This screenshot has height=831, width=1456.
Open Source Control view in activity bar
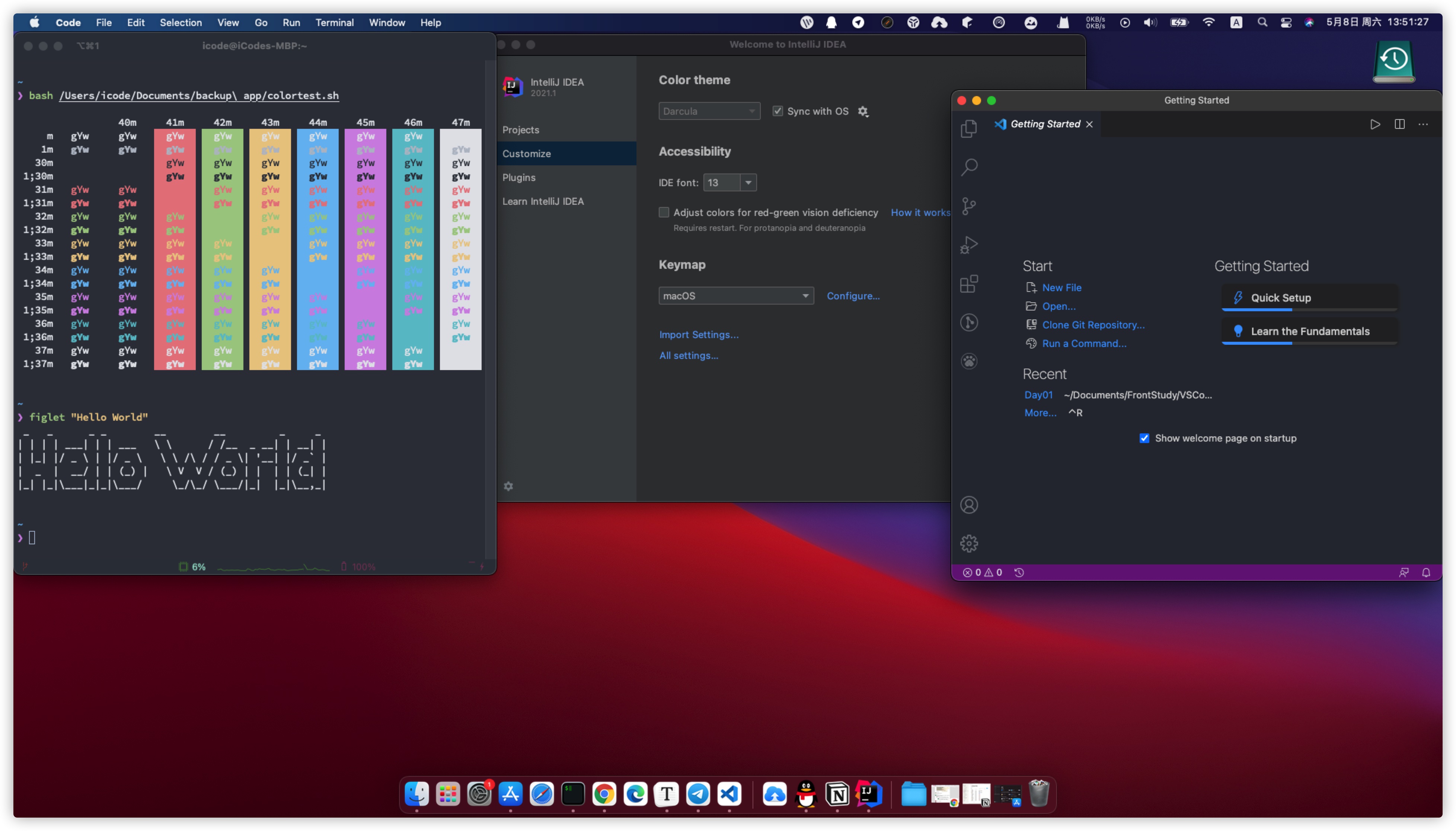click(x=968, y=206)
